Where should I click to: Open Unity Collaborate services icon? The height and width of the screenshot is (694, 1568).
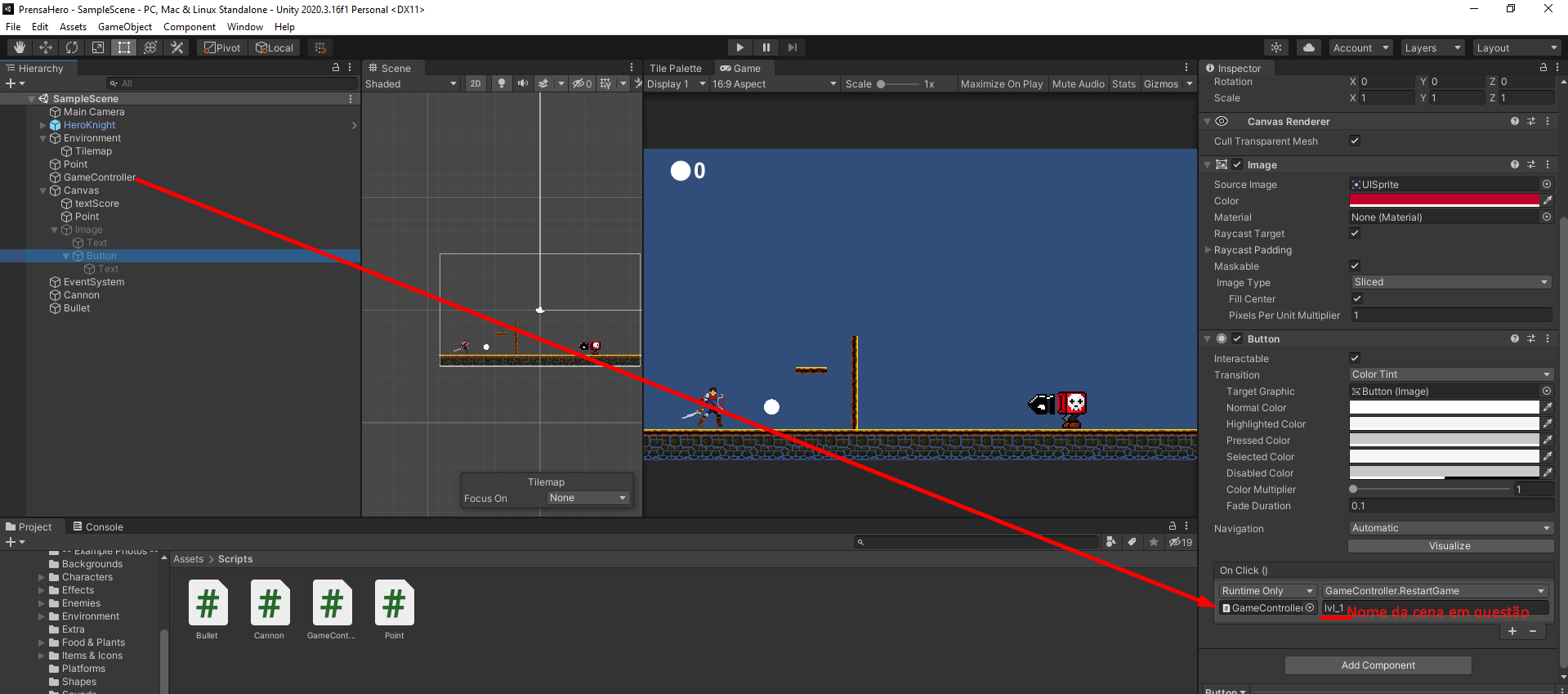point(1276,47)
